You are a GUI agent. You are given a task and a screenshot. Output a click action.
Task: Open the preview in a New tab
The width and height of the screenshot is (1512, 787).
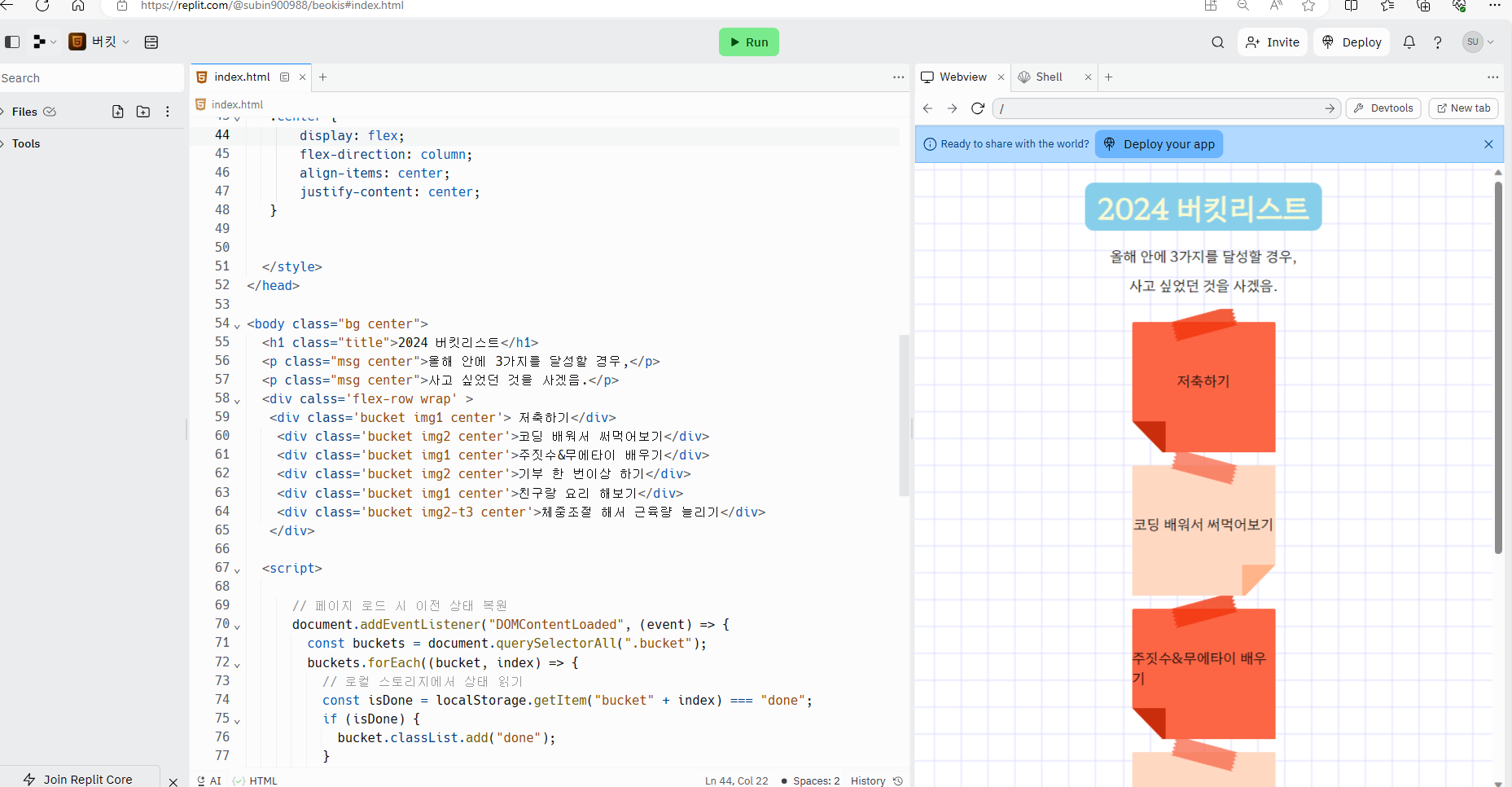[1464, 108]
